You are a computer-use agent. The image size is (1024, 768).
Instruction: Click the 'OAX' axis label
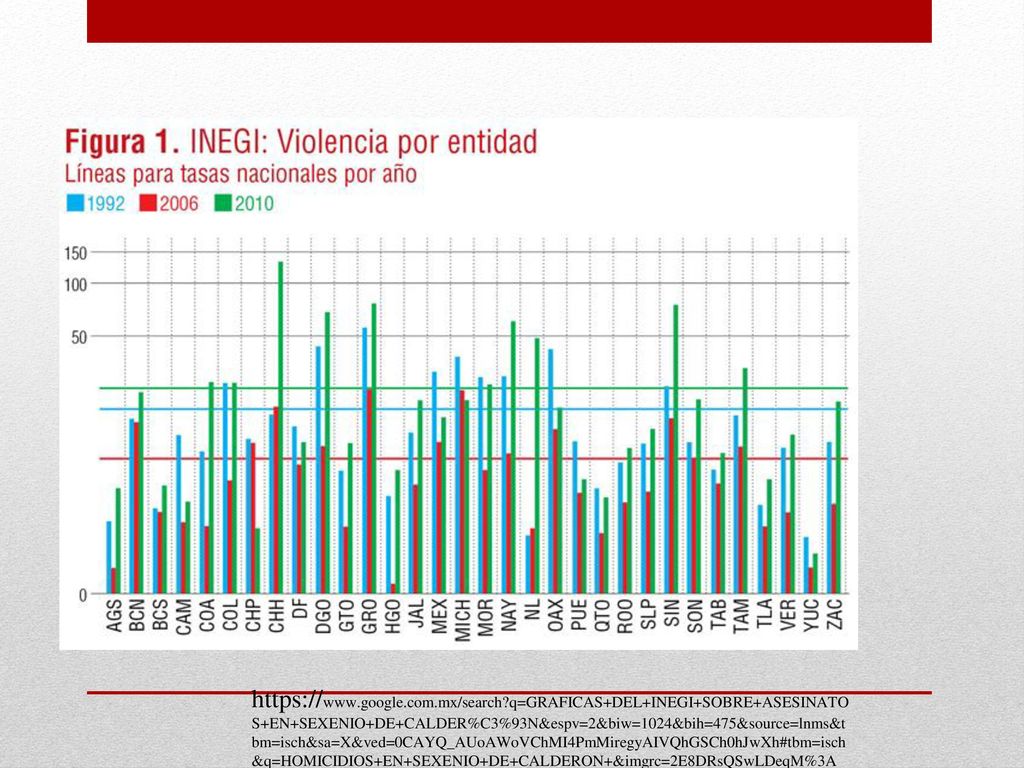tap(555, 615)
